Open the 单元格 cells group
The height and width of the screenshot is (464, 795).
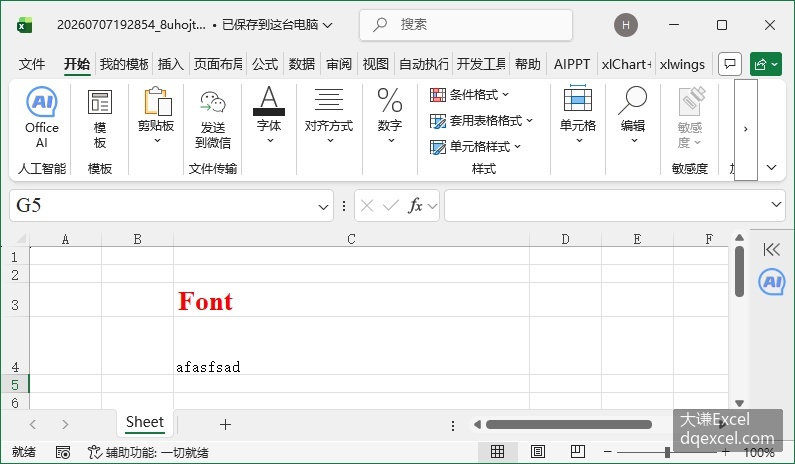[x=577, y=115]
